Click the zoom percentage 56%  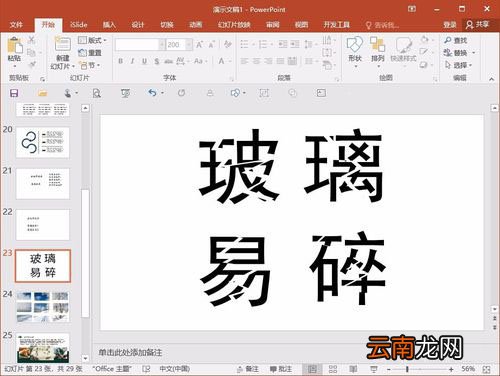tap(468, 369)
